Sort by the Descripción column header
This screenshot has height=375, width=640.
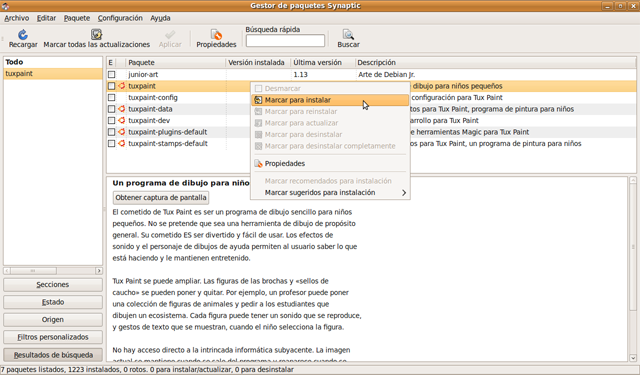[496, 62]
